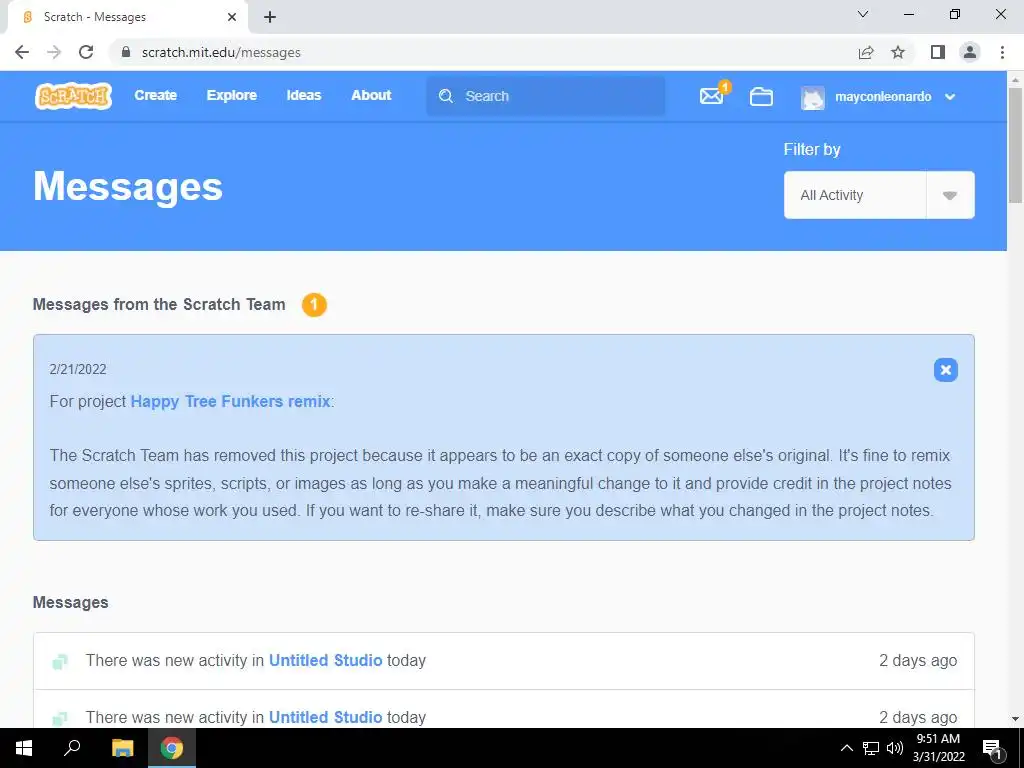Open Windows notification center
This screenshot has height=768, width=1024.
point(993,748)
